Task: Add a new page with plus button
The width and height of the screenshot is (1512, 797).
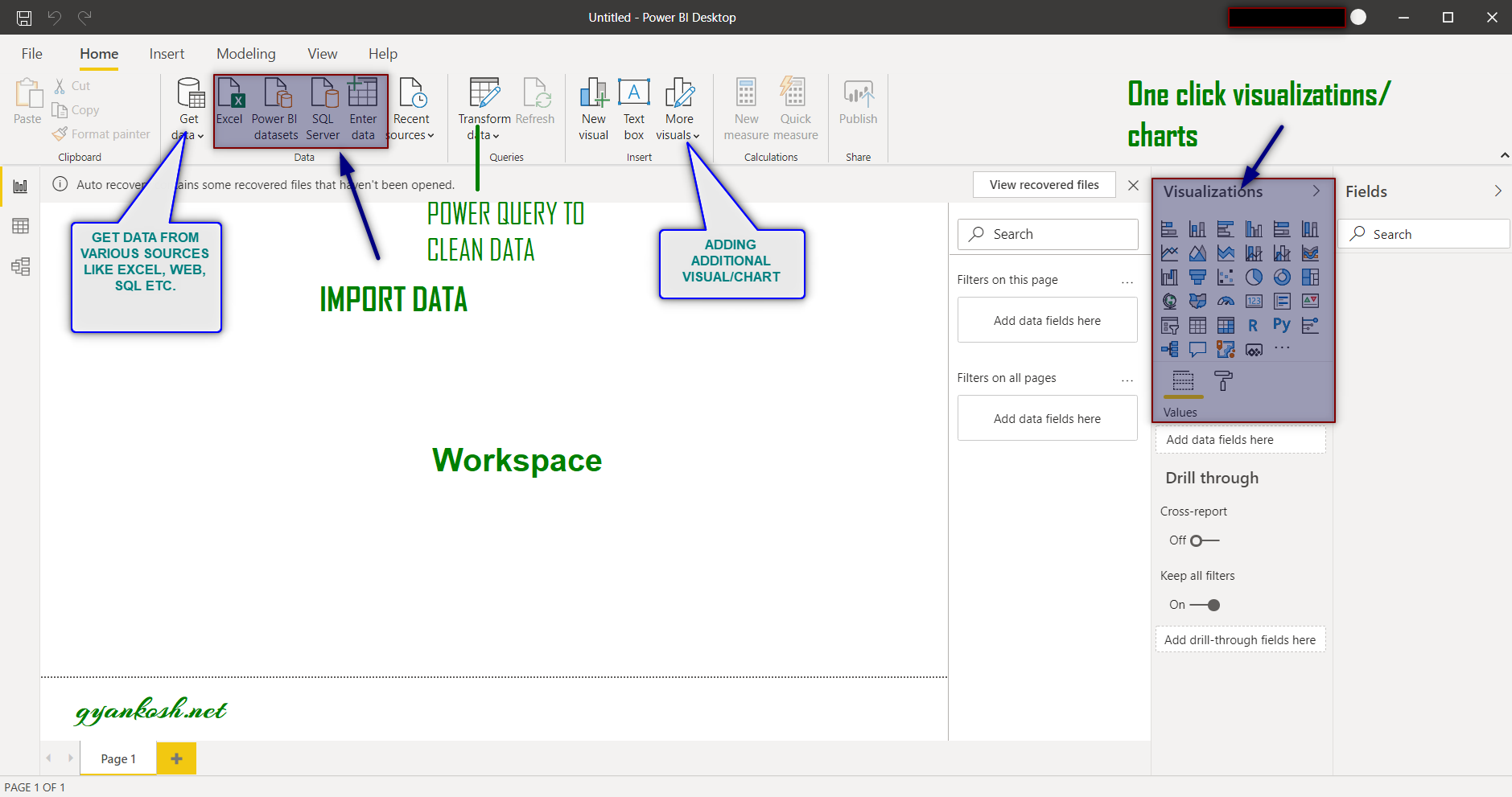Action: [176, 758]
